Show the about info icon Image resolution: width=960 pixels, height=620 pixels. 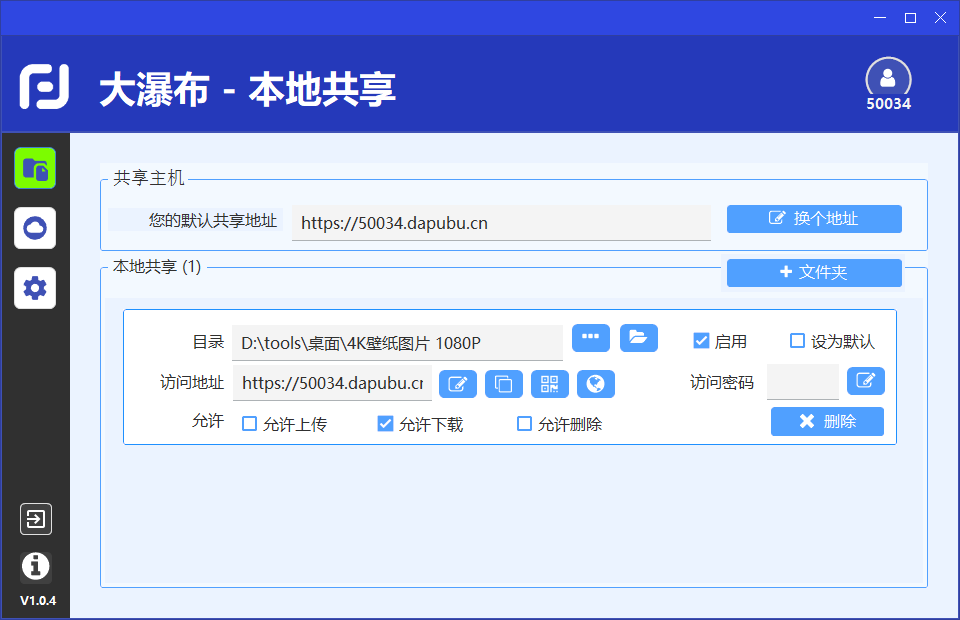[35, 566]
